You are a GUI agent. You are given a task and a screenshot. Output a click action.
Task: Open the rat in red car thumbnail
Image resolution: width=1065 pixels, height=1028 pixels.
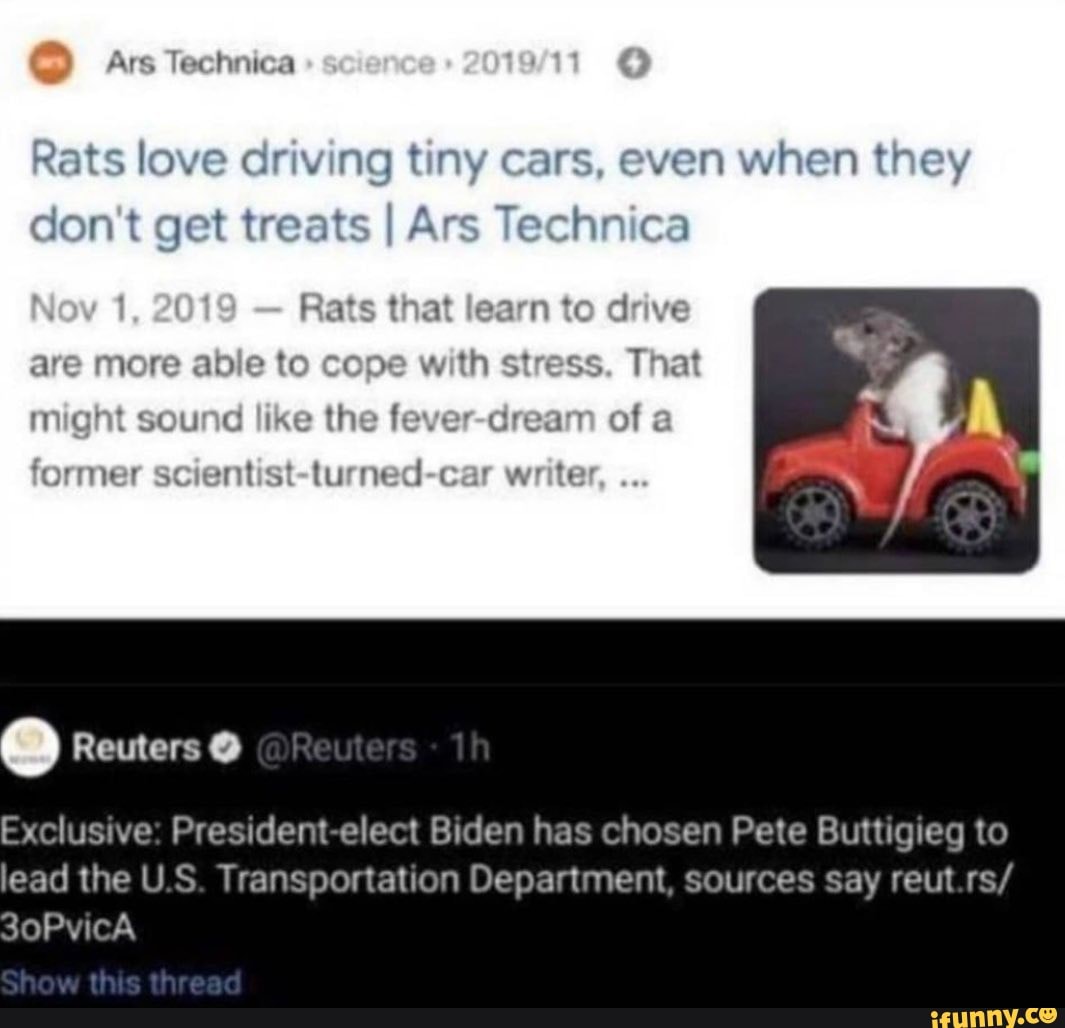click(896, 430)
